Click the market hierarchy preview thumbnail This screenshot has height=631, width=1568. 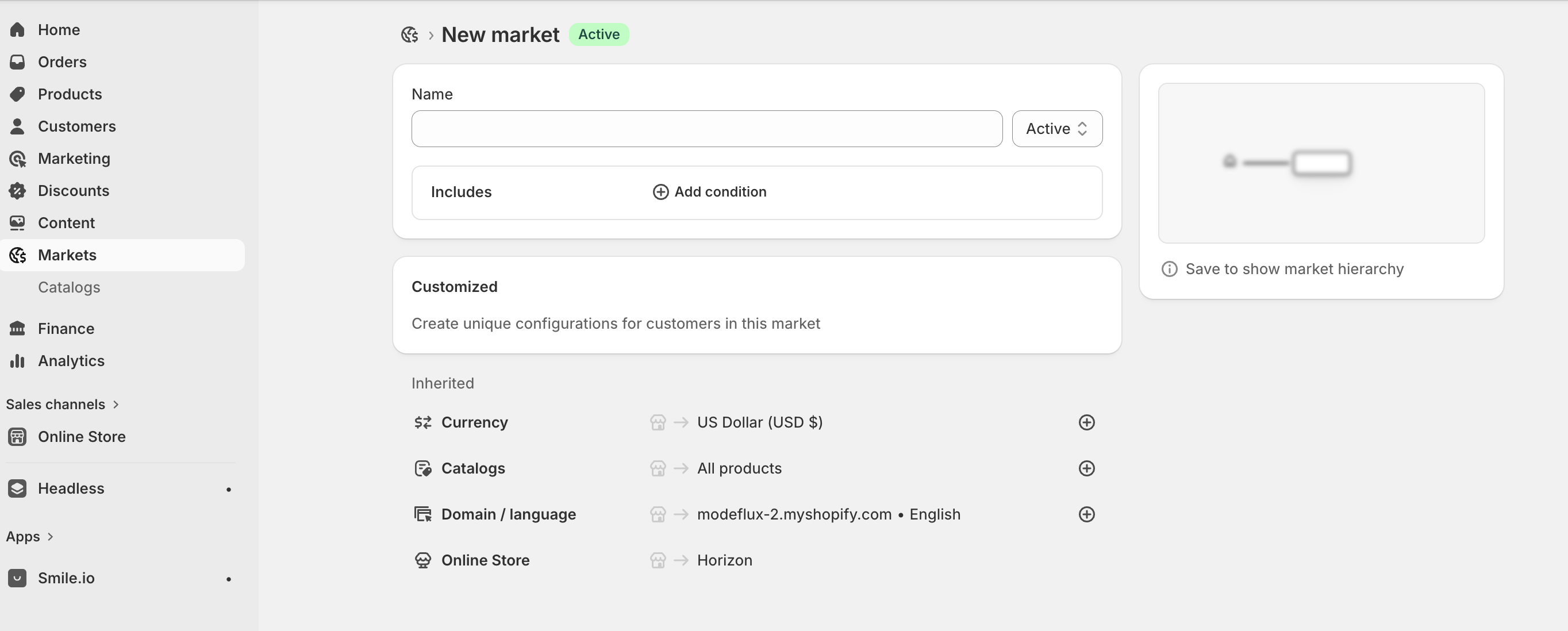[1321, 163]
